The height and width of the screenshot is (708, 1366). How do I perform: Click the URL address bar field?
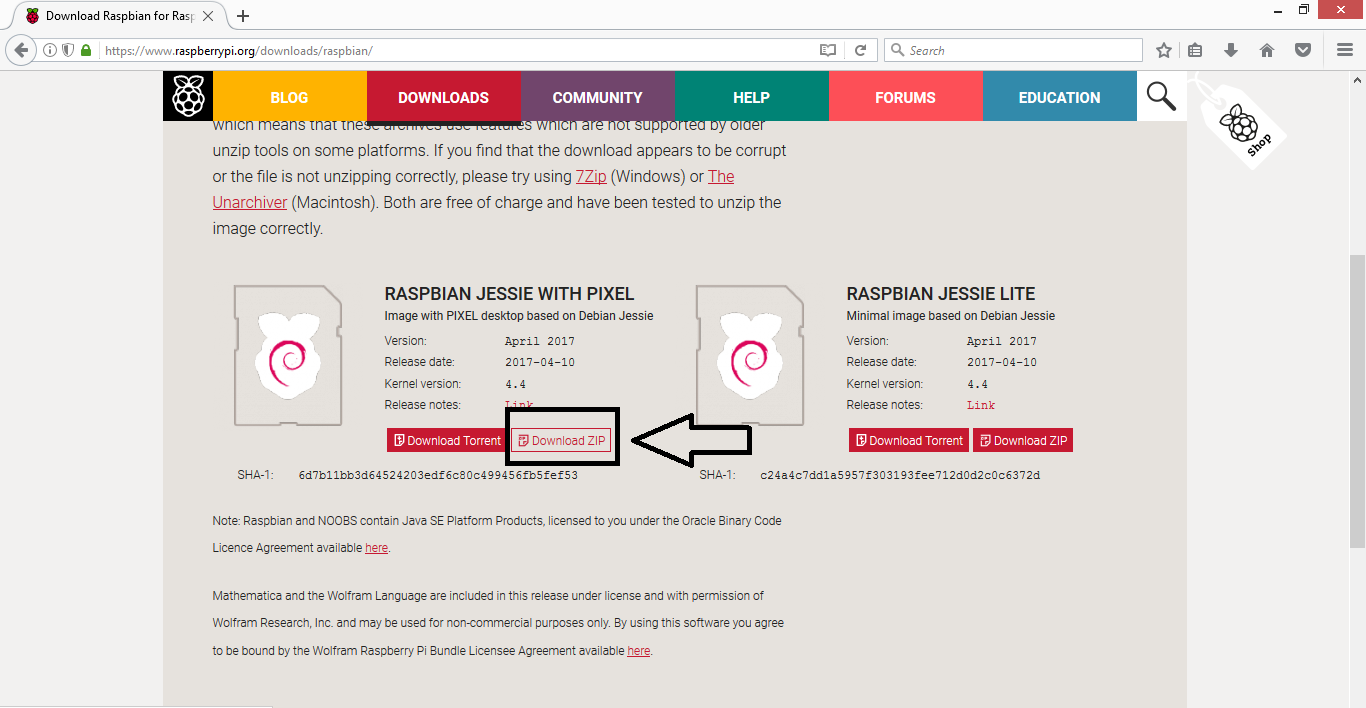coord(455,50)
